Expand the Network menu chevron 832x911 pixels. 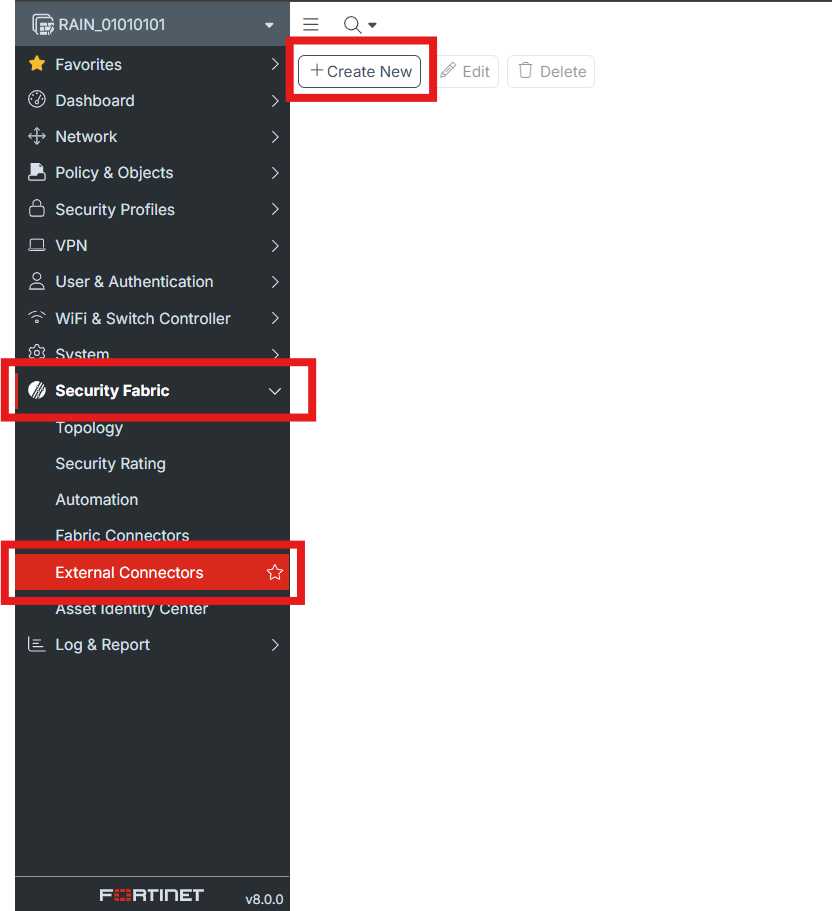point(275,137)
